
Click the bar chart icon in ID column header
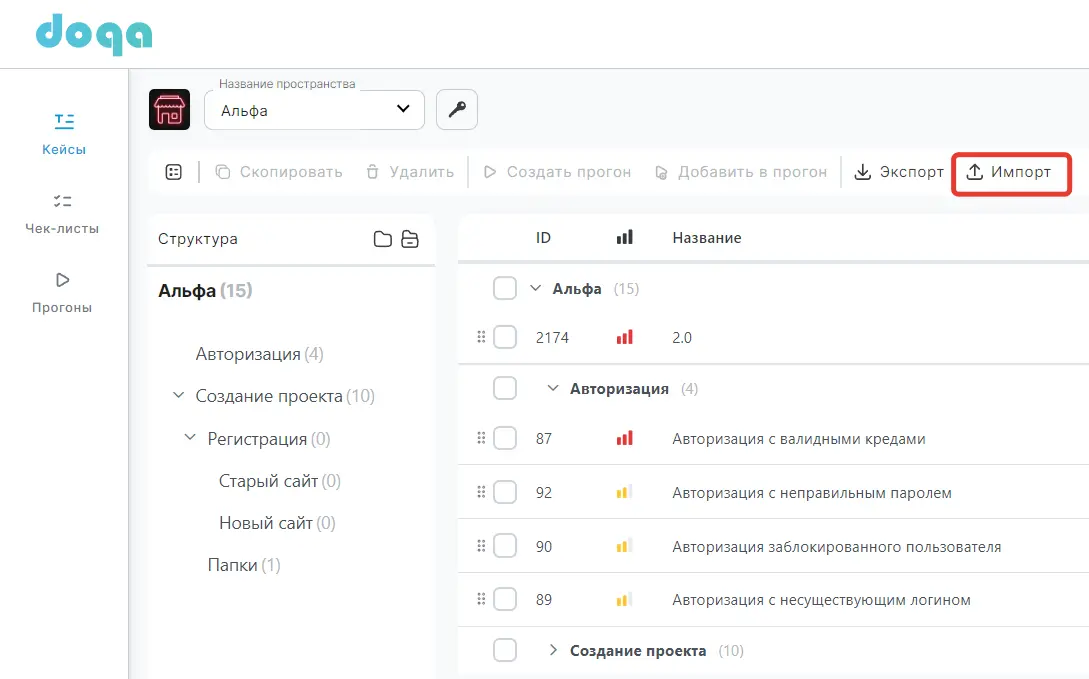[624, 237]
